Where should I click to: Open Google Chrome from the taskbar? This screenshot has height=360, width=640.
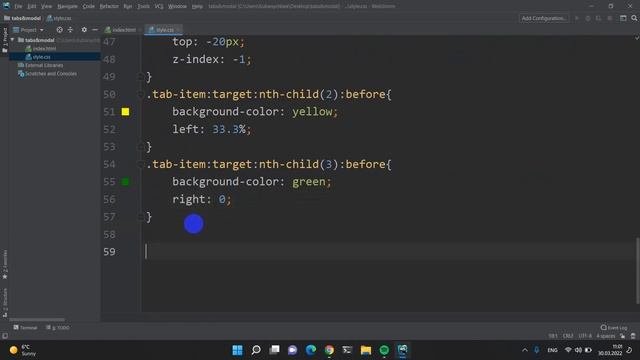[329, 350]
